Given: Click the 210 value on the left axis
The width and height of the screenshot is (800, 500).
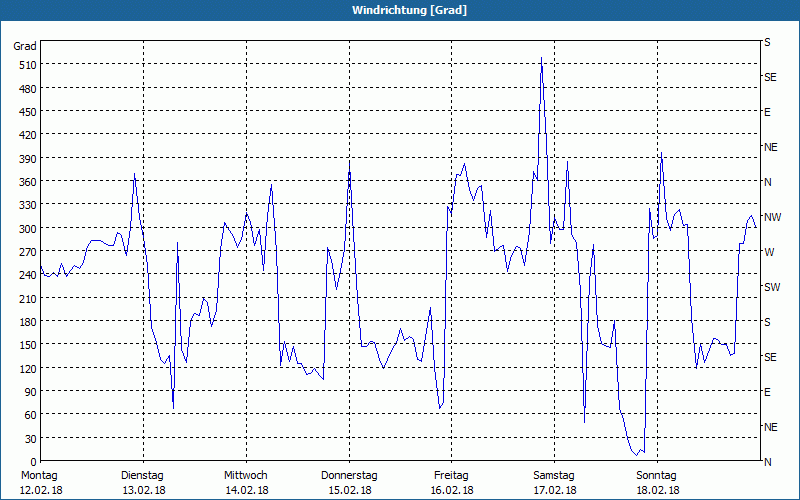Looking at the screenshot, I should [28, 298].
